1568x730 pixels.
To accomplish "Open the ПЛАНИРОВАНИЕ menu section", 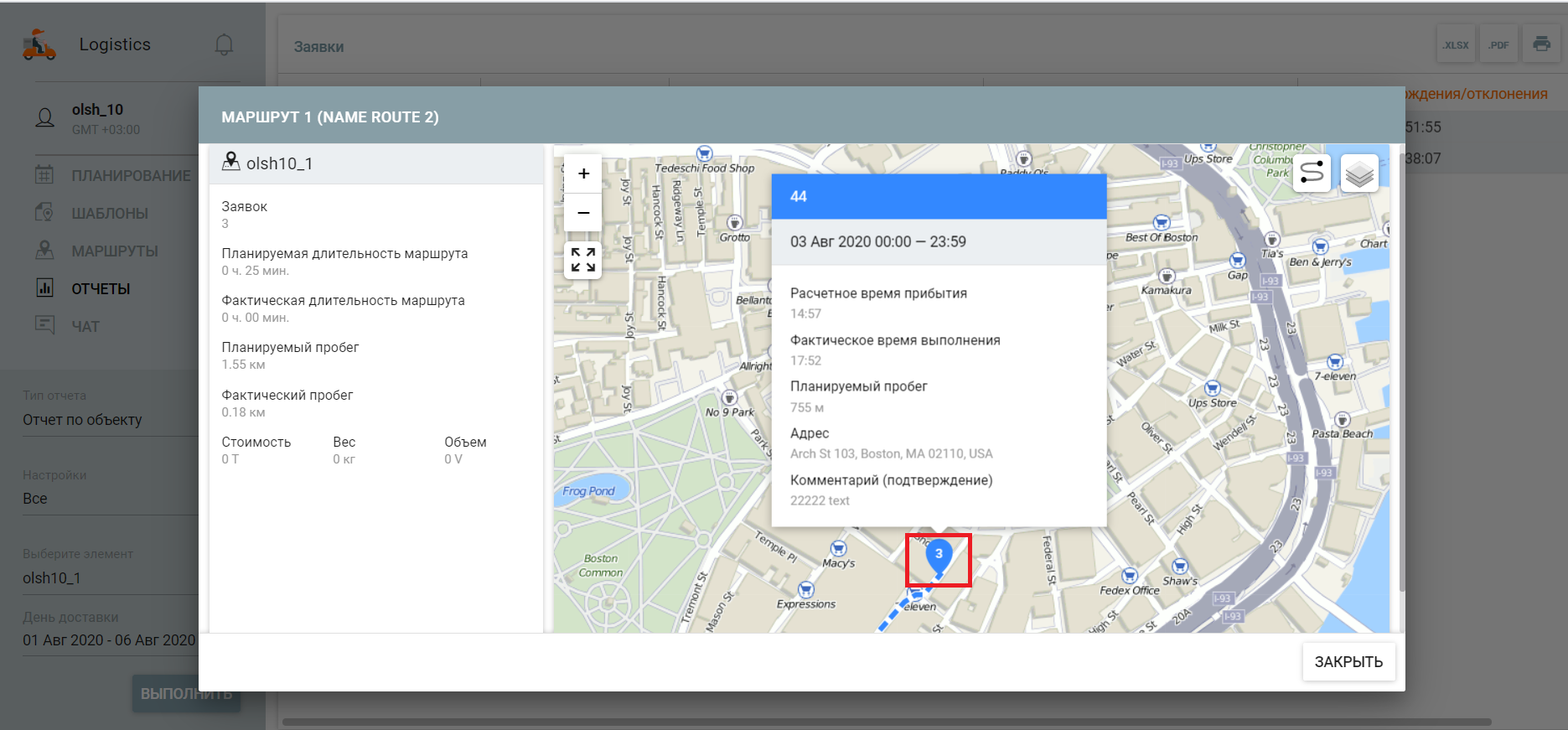I will (131, 176).
